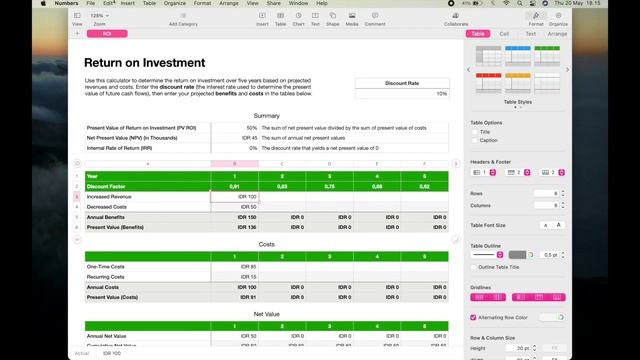Select the ROI sheet tab
This screenshot has width=640, height=360.
[x=107, y=33]
